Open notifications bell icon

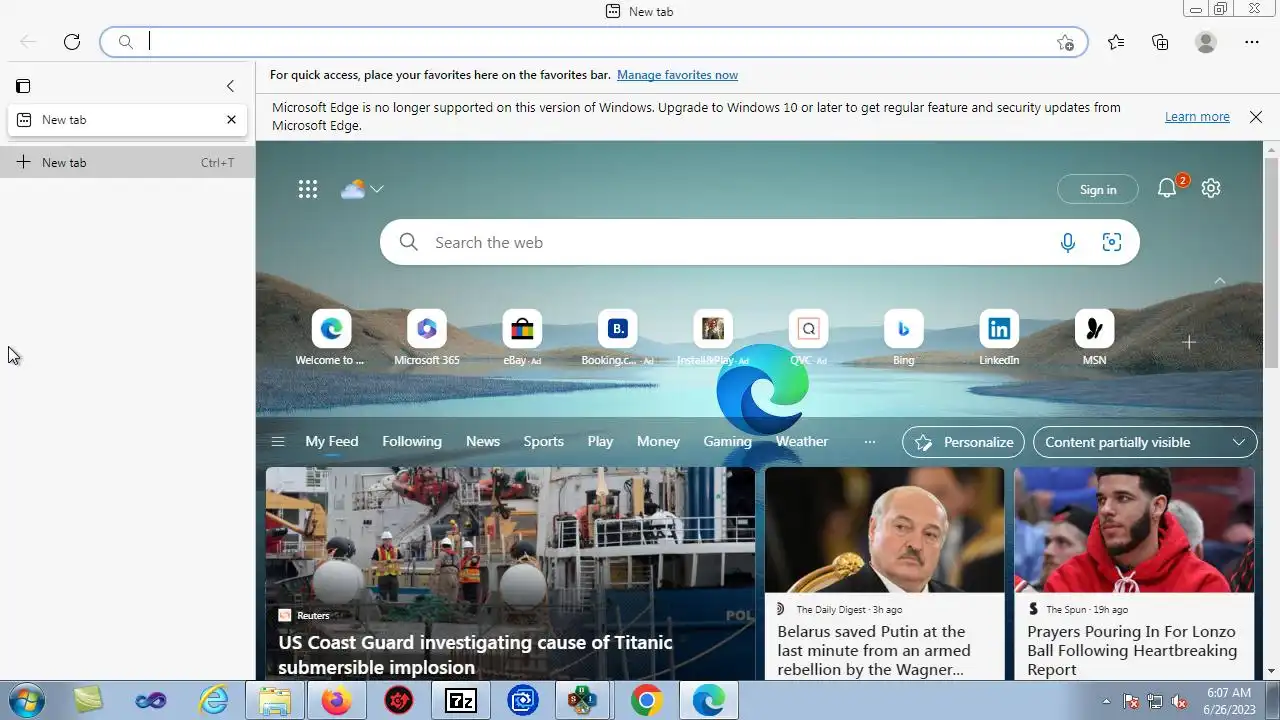[1167, 188]
